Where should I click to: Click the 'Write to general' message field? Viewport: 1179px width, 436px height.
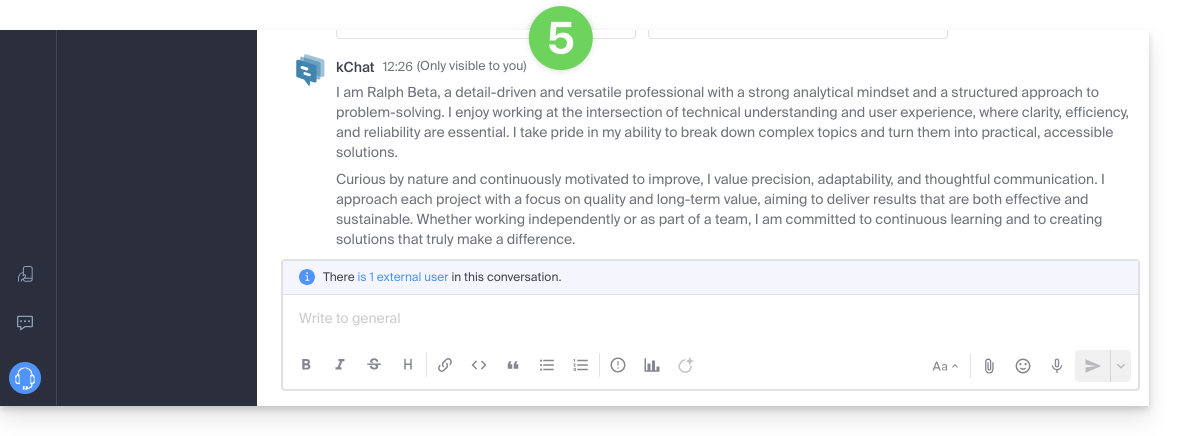click(700, 318)
